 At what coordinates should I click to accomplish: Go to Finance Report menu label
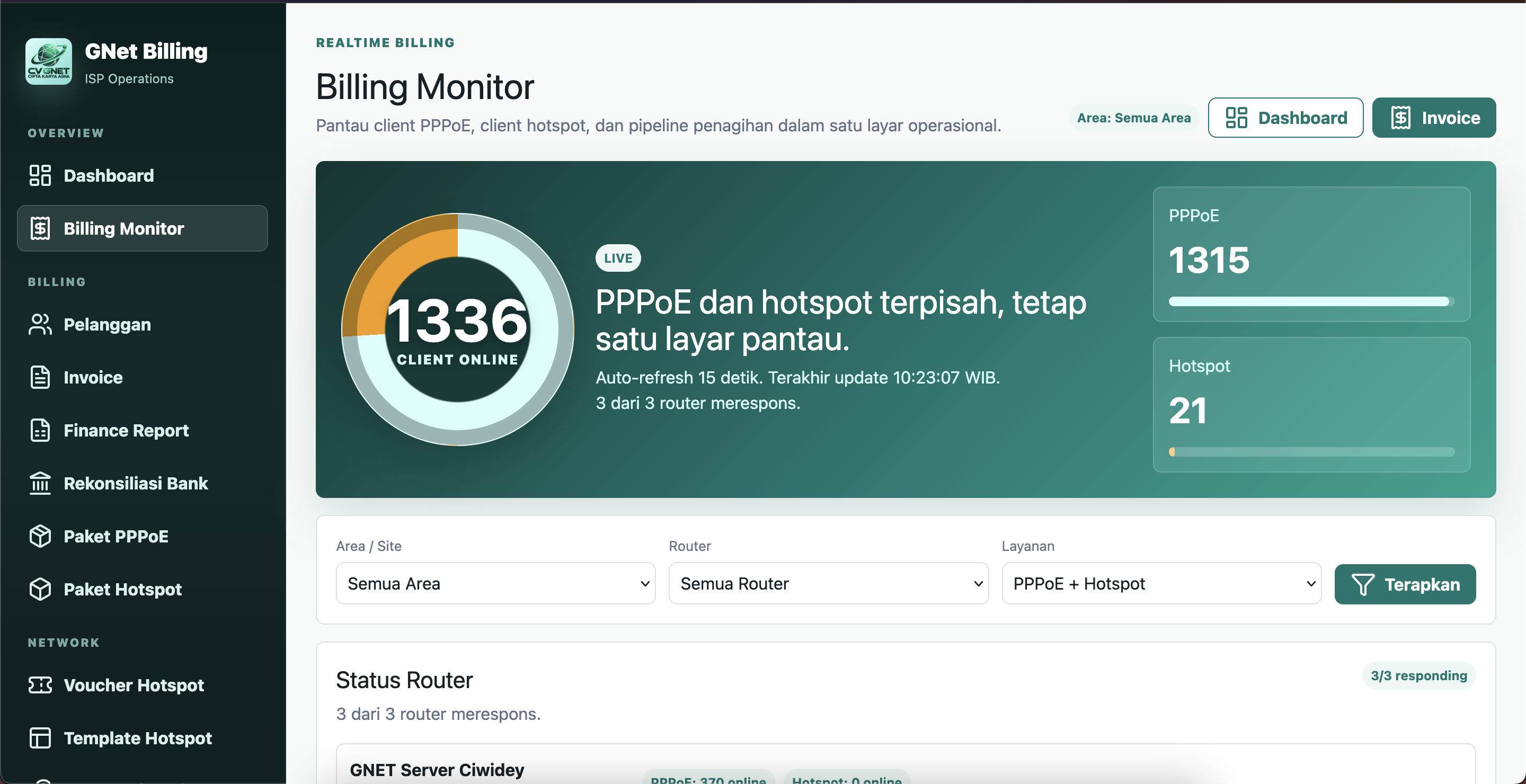coord(126,431)
